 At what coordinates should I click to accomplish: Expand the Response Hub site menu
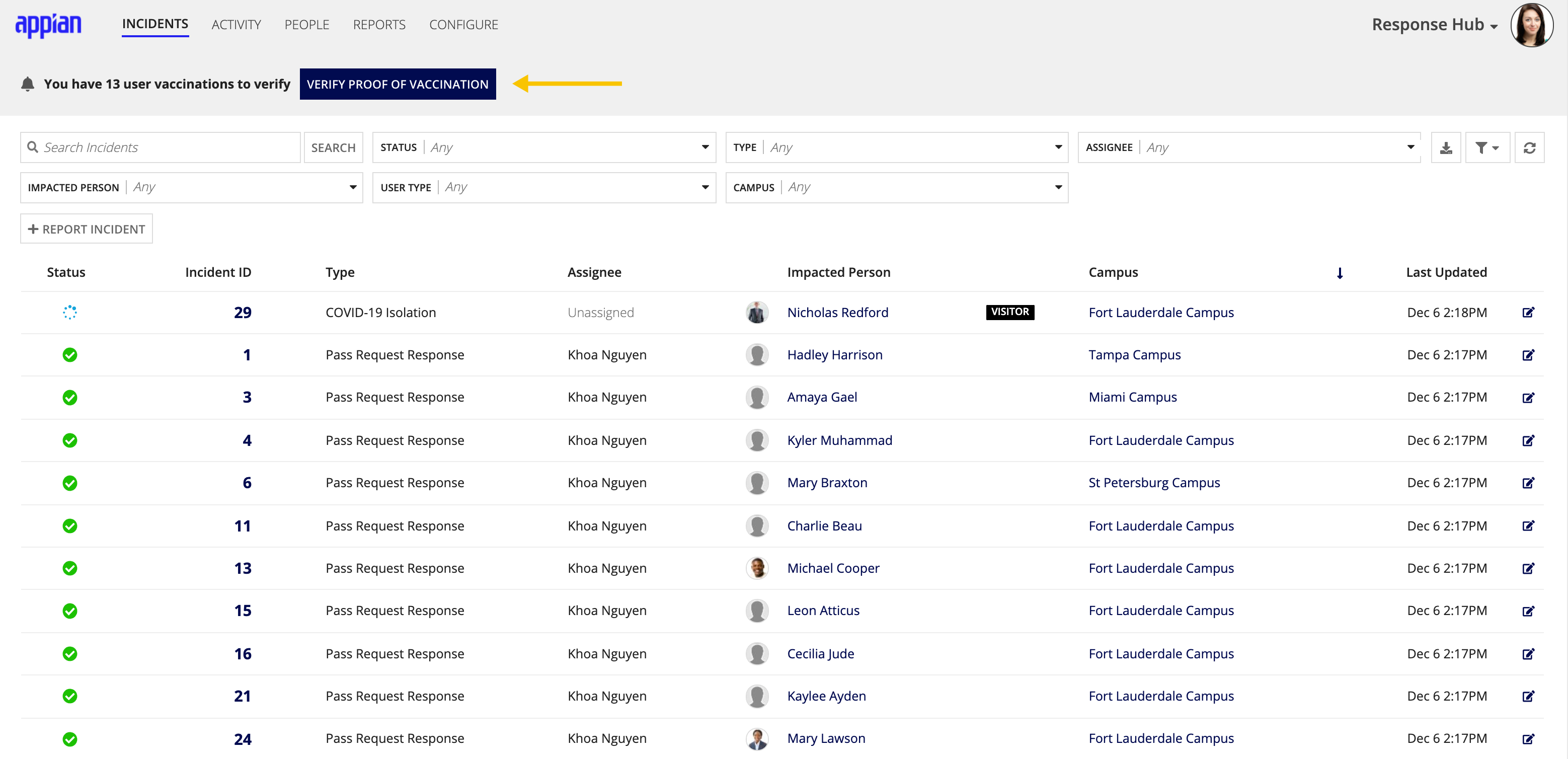1434,25
